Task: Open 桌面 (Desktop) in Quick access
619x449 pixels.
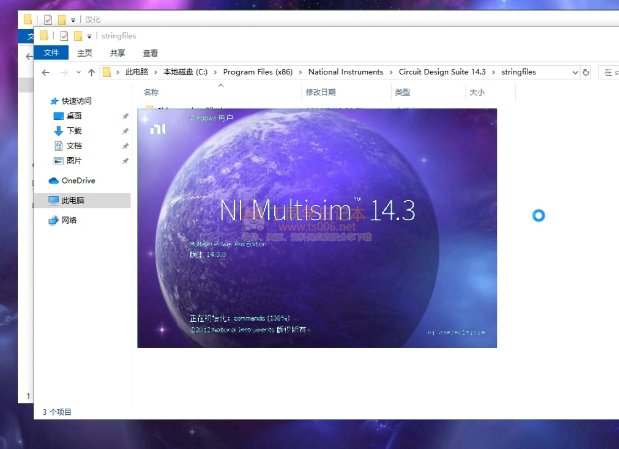Action: pyautogui.click(x=75, y=116)
